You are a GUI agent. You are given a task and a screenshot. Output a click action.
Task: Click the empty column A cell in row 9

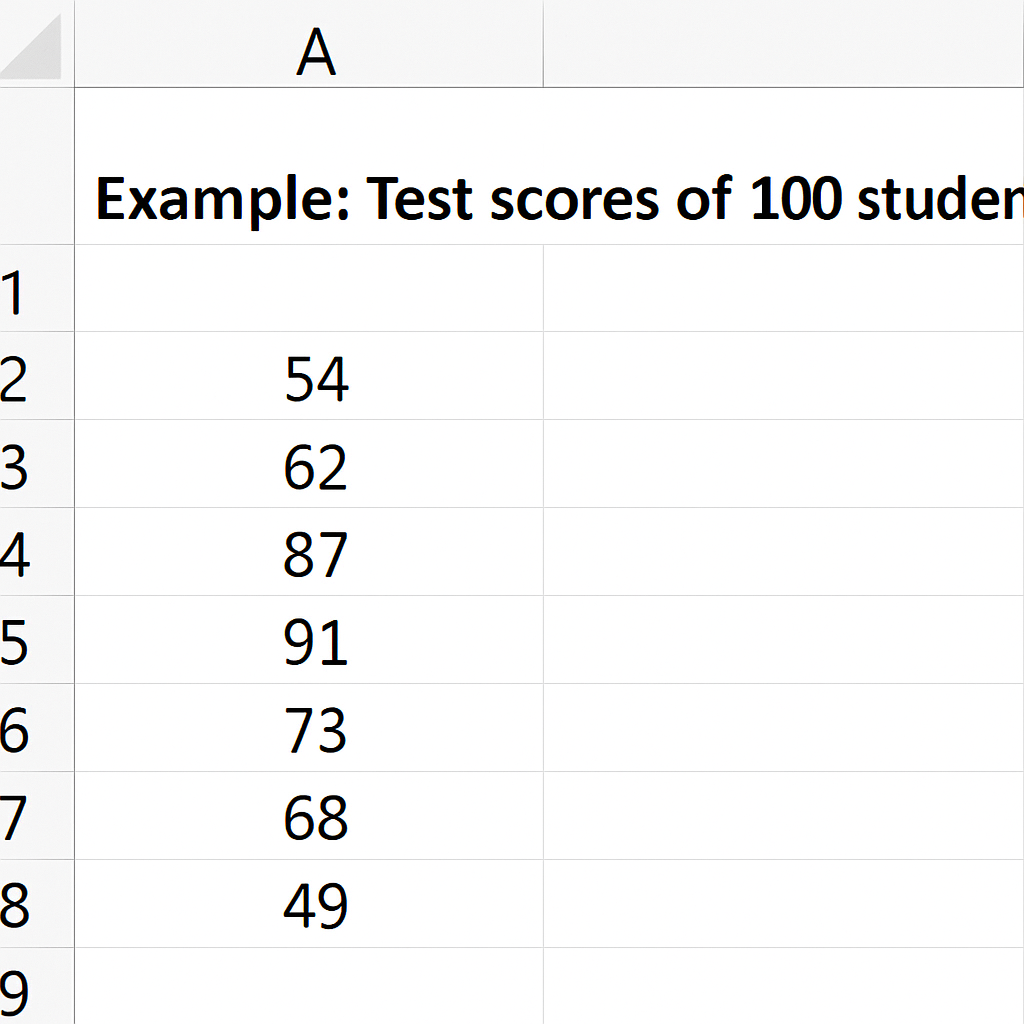pos(309,988)
